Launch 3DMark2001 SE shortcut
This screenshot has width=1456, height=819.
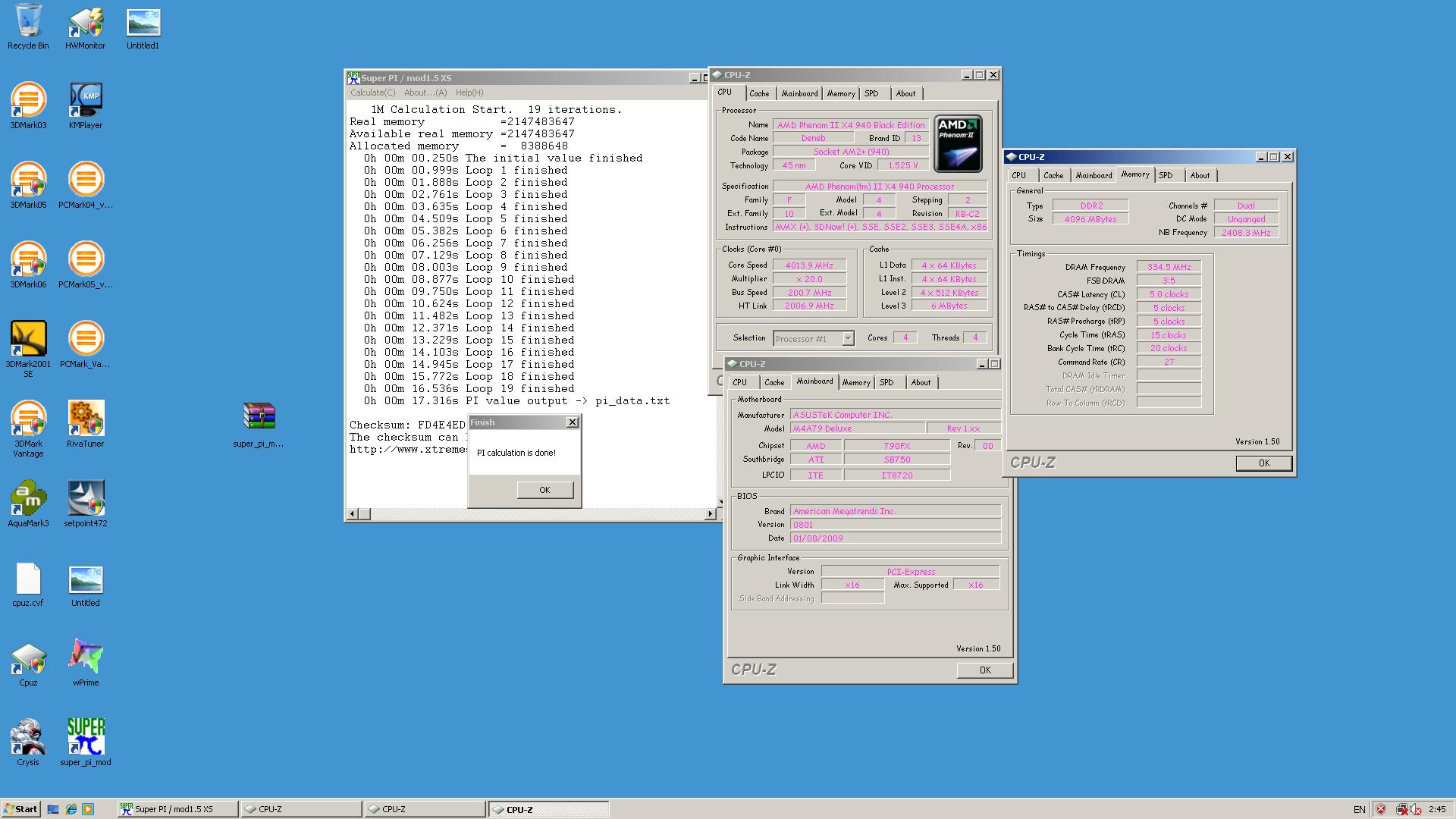pyautogui.click(x=28, y=348)
